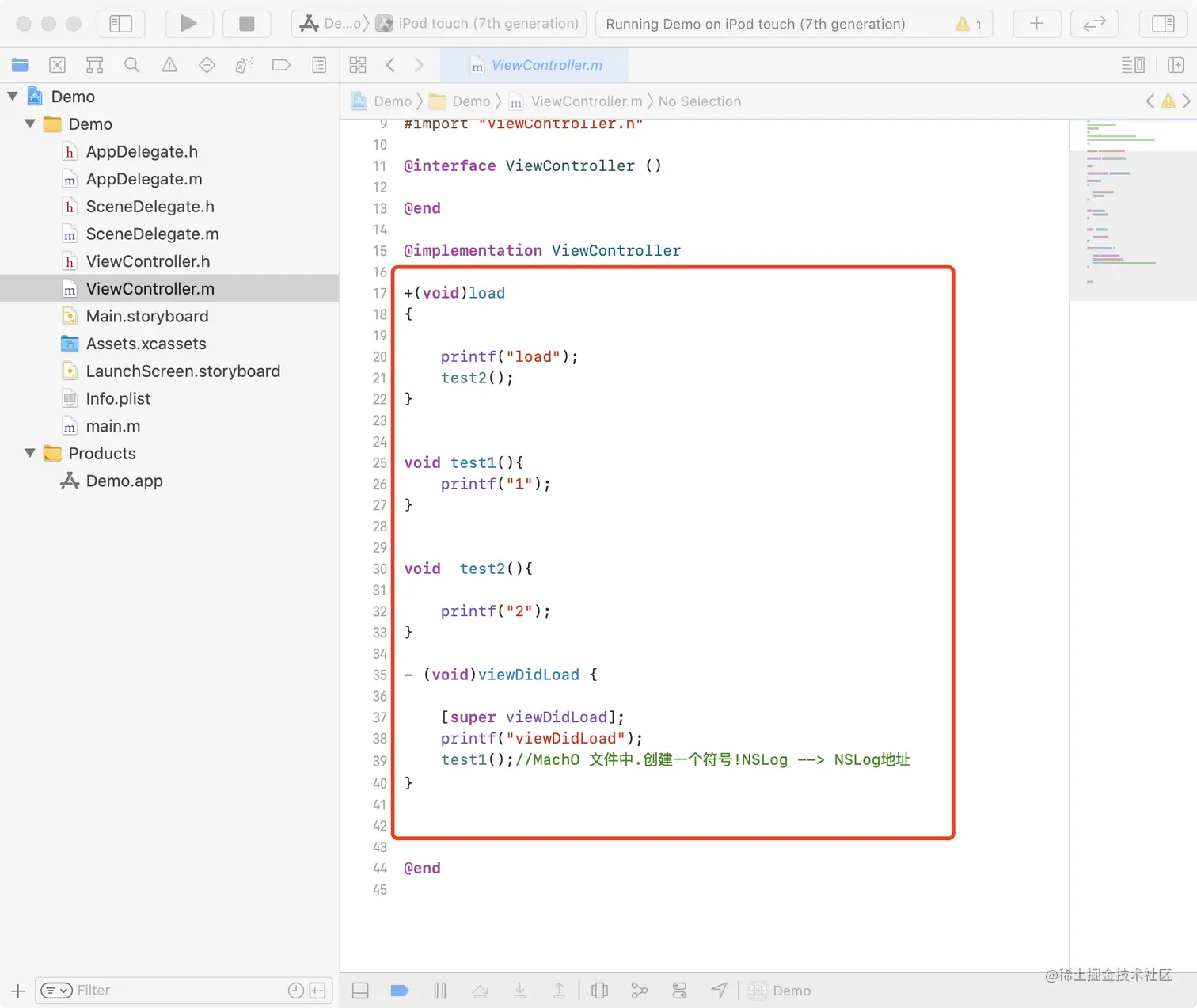
Task: Click the Library plus button
Action: pos(1036,24)
